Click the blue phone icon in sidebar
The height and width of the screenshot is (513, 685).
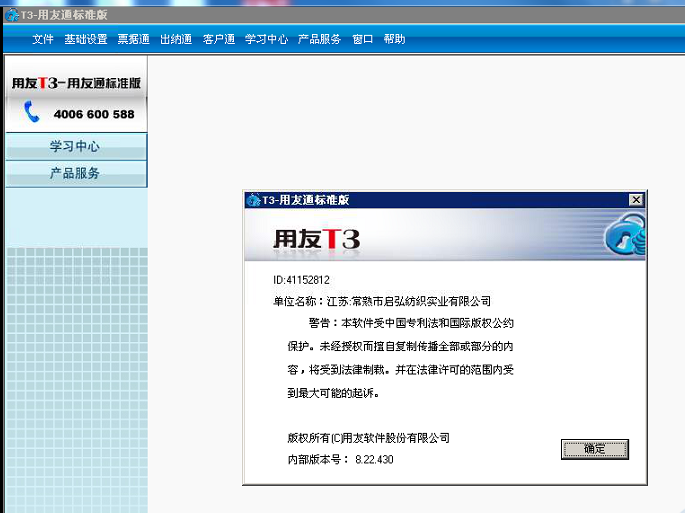pyautogui.click(x=31, y=112)
